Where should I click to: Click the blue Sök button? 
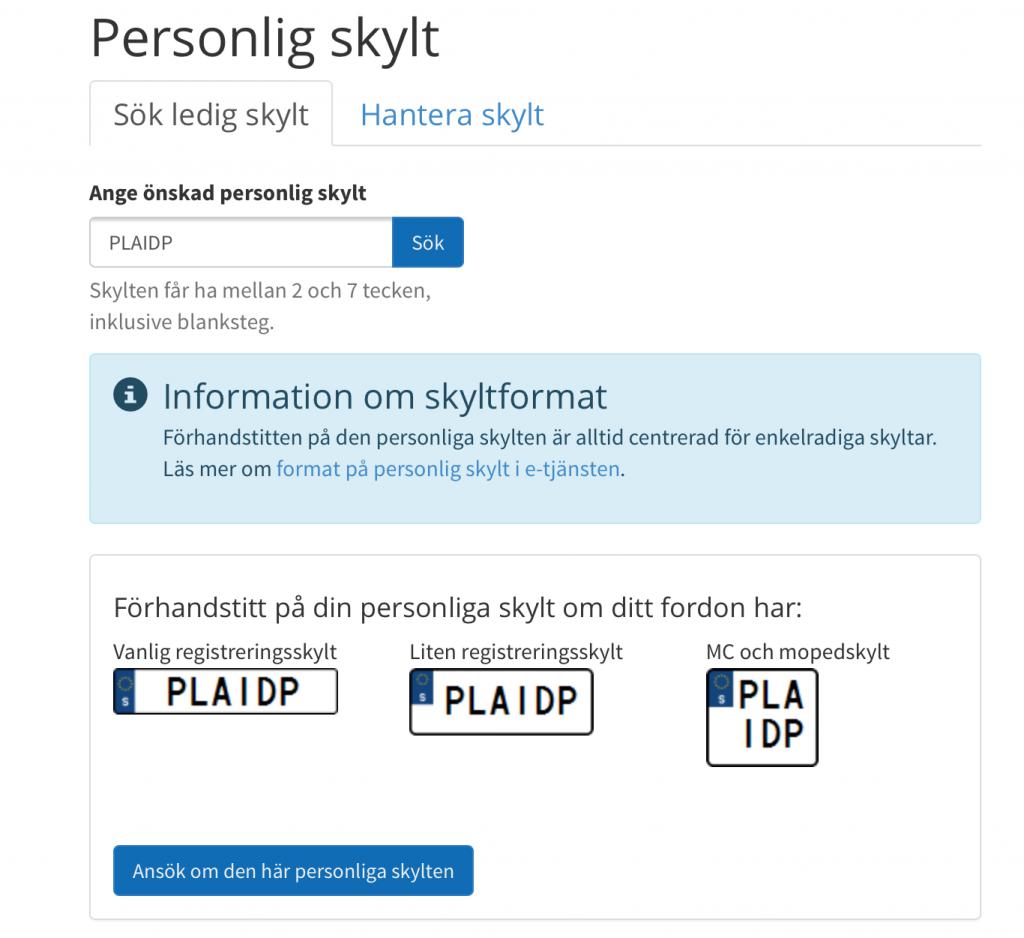coord(428,242)
